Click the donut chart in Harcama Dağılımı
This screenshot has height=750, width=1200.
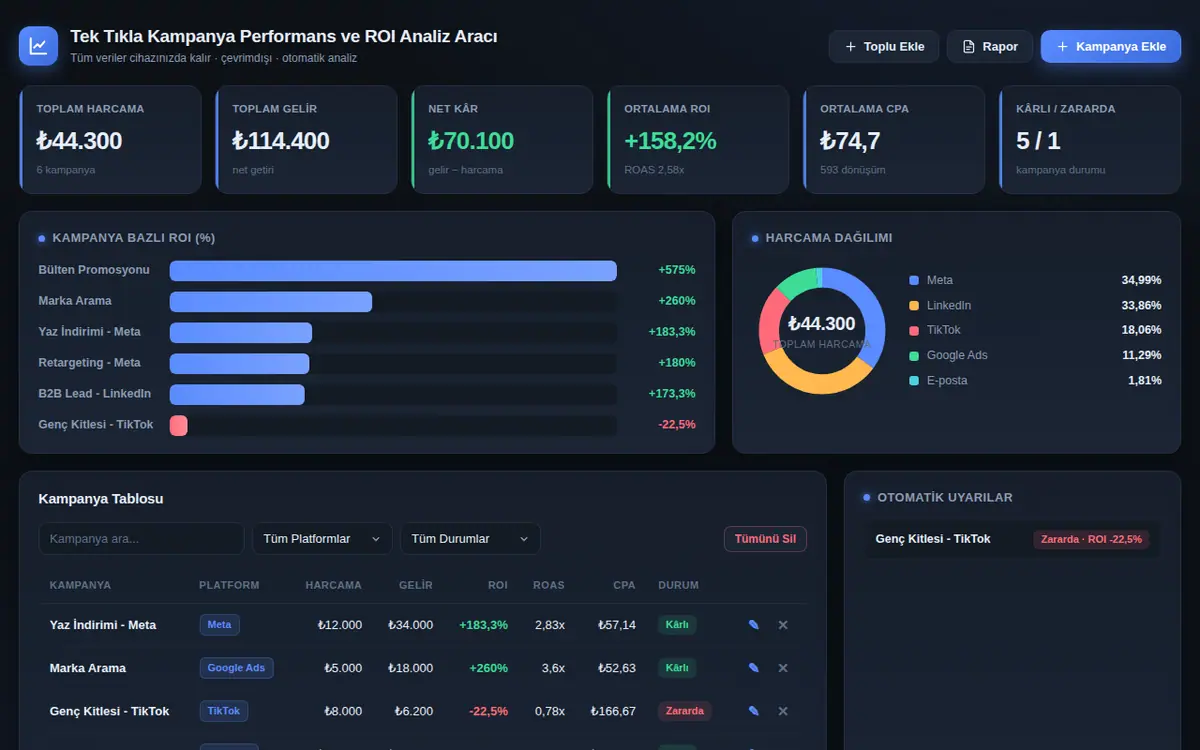[x=822, y=331]
